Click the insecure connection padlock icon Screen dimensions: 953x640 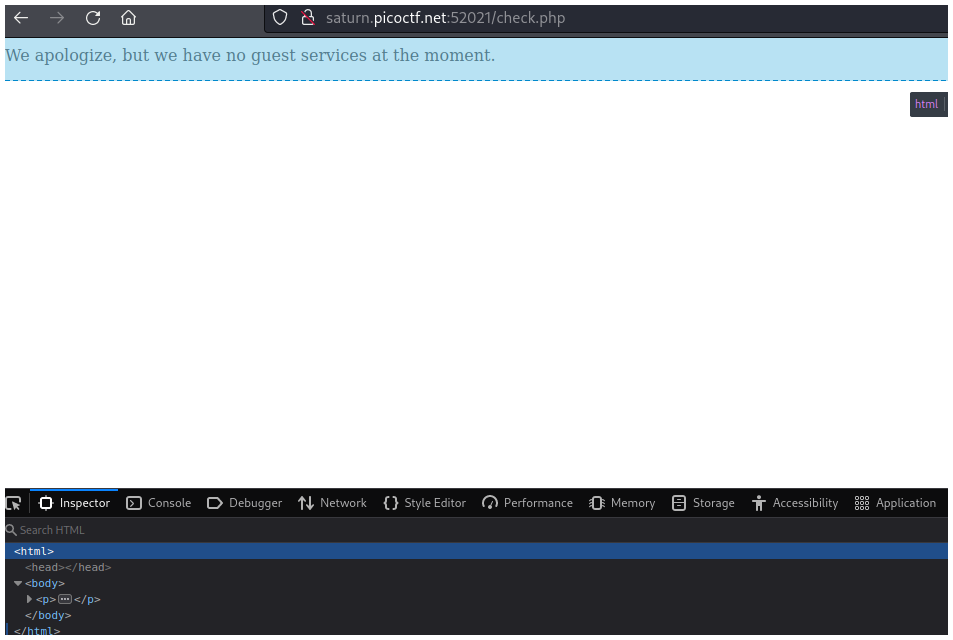(307, 18)
